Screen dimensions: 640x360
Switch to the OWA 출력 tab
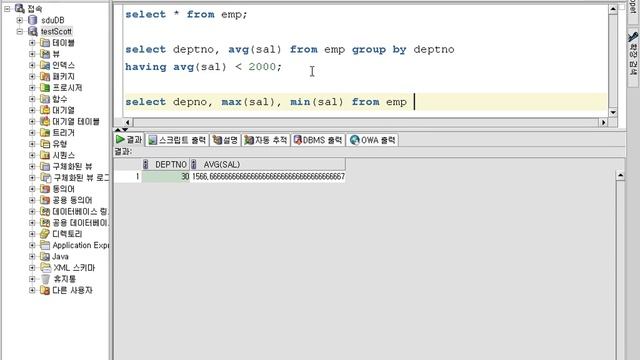(x=373, y=140)
